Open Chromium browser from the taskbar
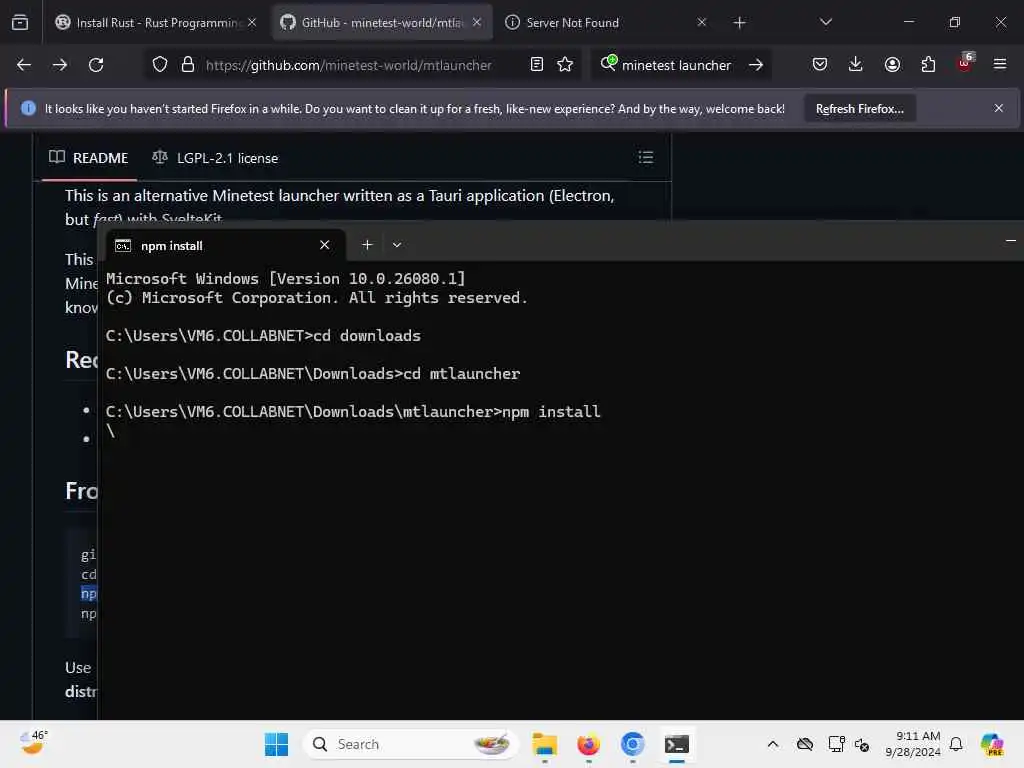 point(632,744)
